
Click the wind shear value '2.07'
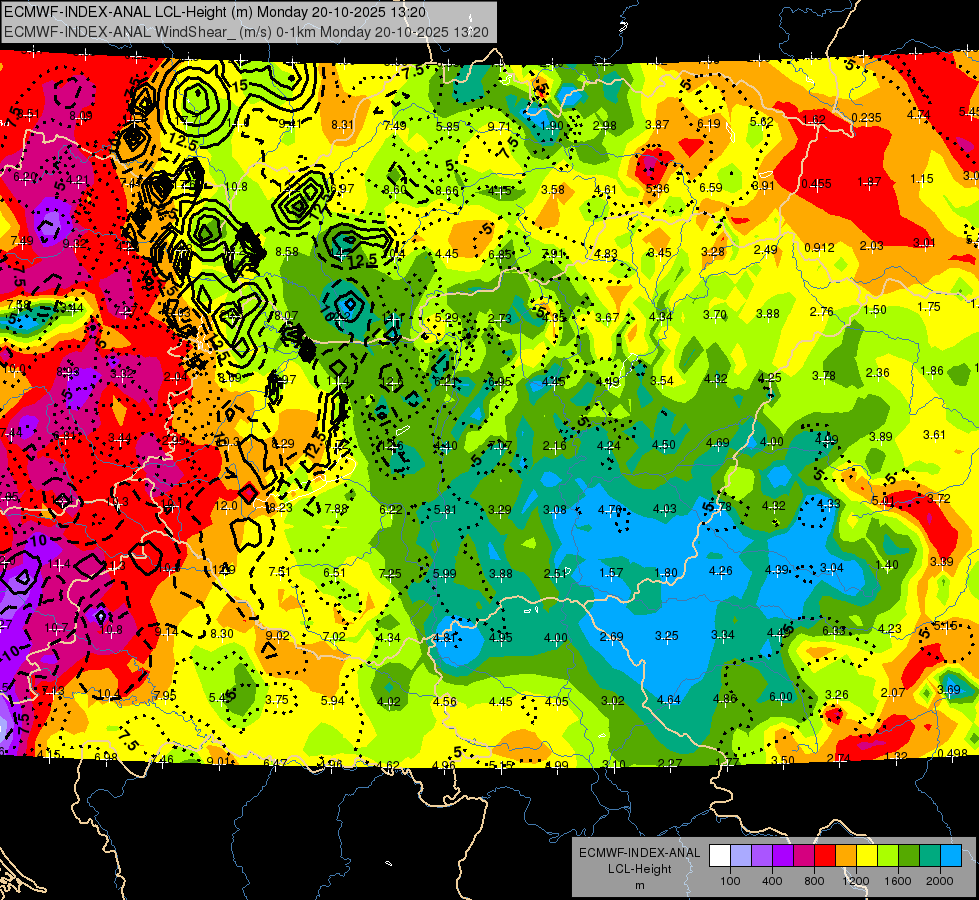point(893,692)
